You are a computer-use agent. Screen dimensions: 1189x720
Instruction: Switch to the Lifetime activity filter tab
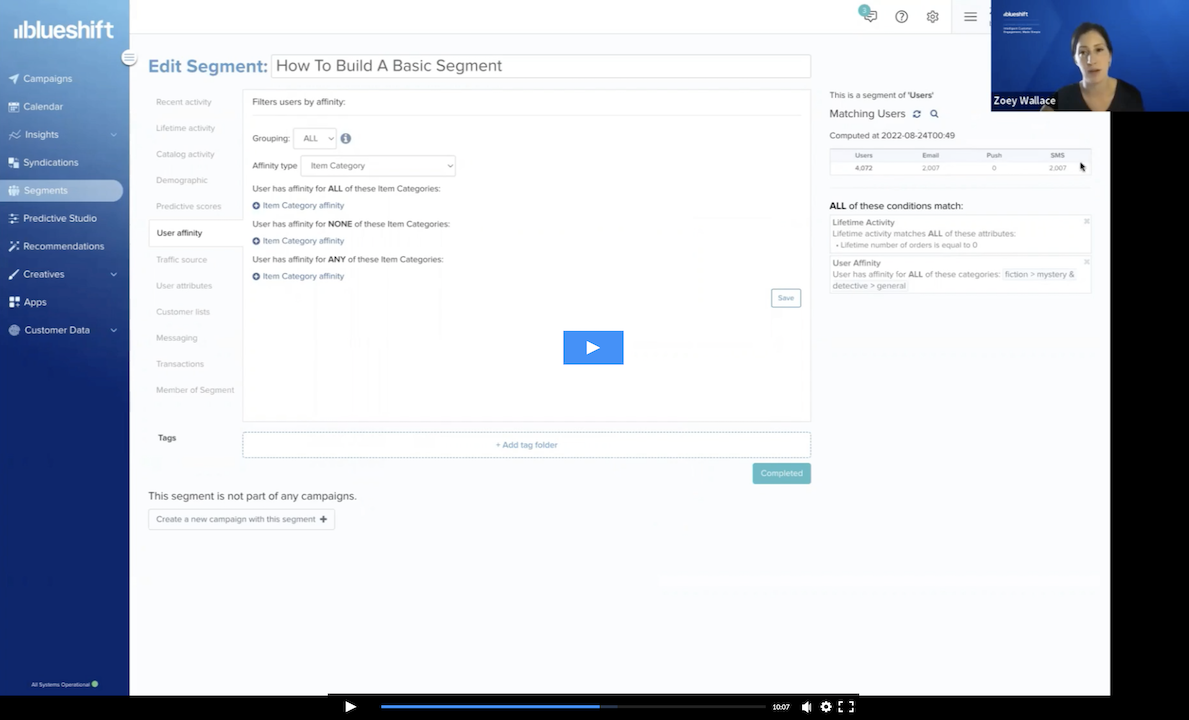186,128
